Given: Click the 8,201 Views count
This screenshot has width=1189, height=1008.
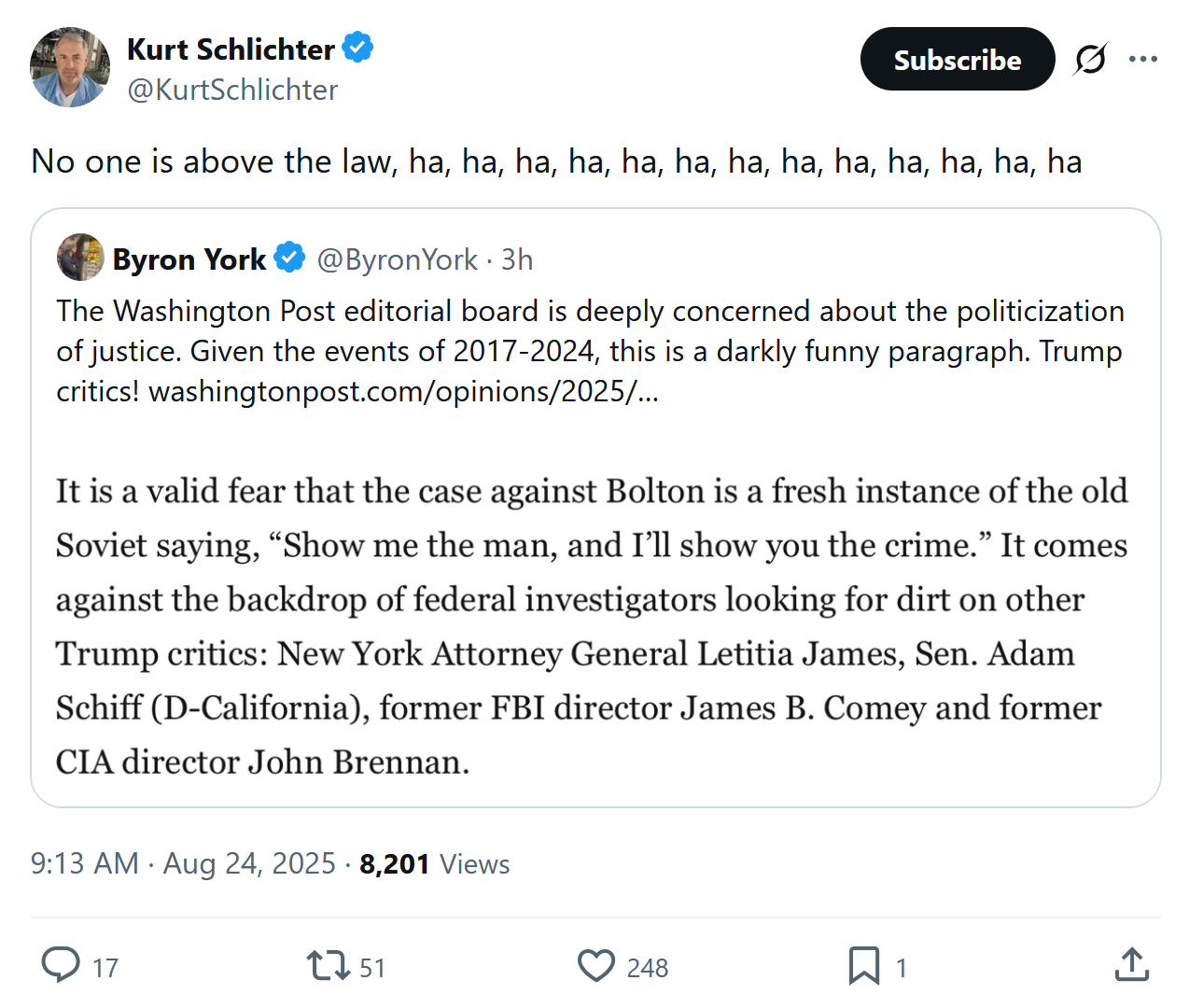Looking at the screenshot, I should 434,864.
